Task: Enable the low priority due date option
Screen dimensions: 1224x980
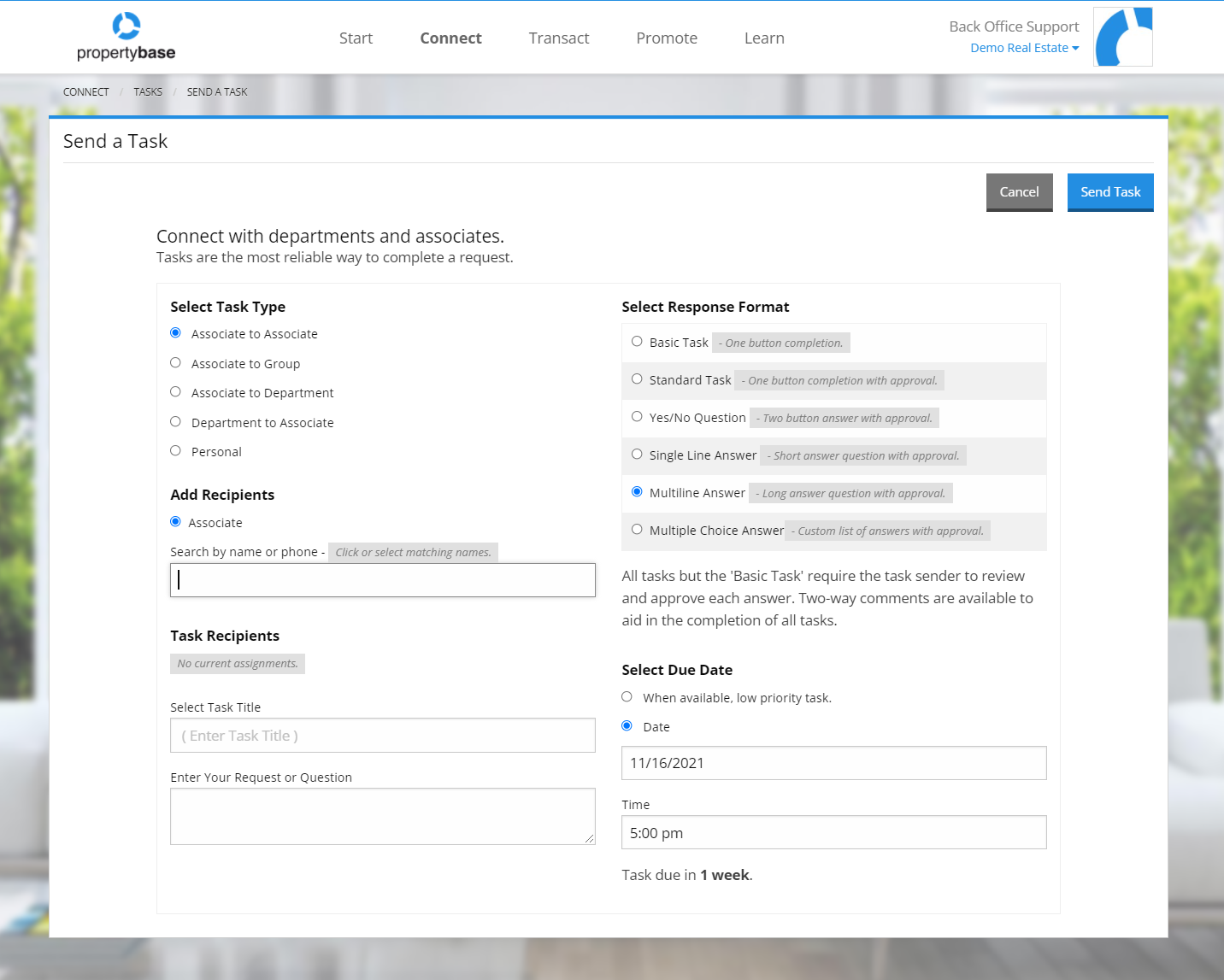Action: click(627, 696)
